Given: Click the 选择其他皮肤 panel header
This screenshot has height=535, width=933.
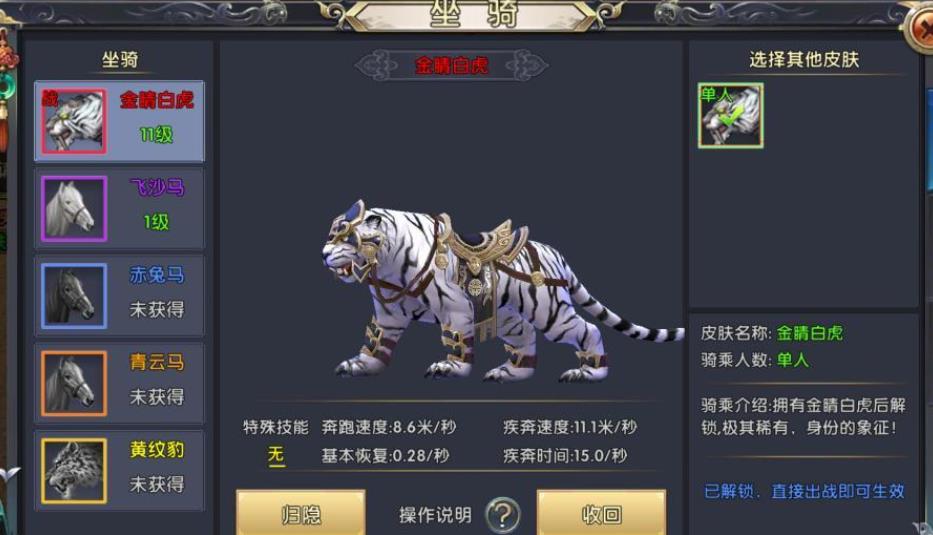Looking at the screenshot, I should coord(804,60).
